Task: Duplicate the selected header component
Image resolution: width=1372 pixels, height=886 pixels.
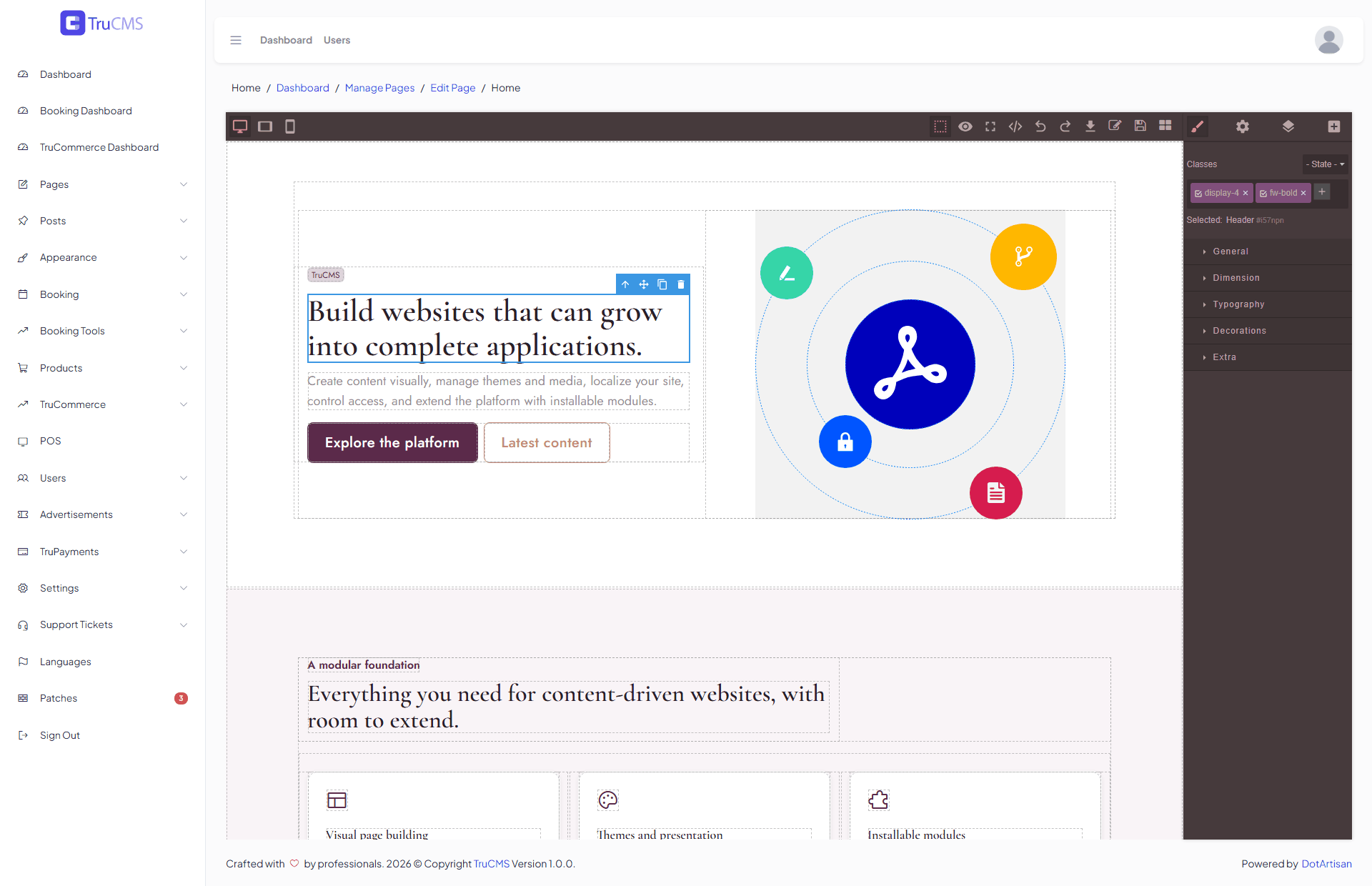Action: tap(662, 284)
